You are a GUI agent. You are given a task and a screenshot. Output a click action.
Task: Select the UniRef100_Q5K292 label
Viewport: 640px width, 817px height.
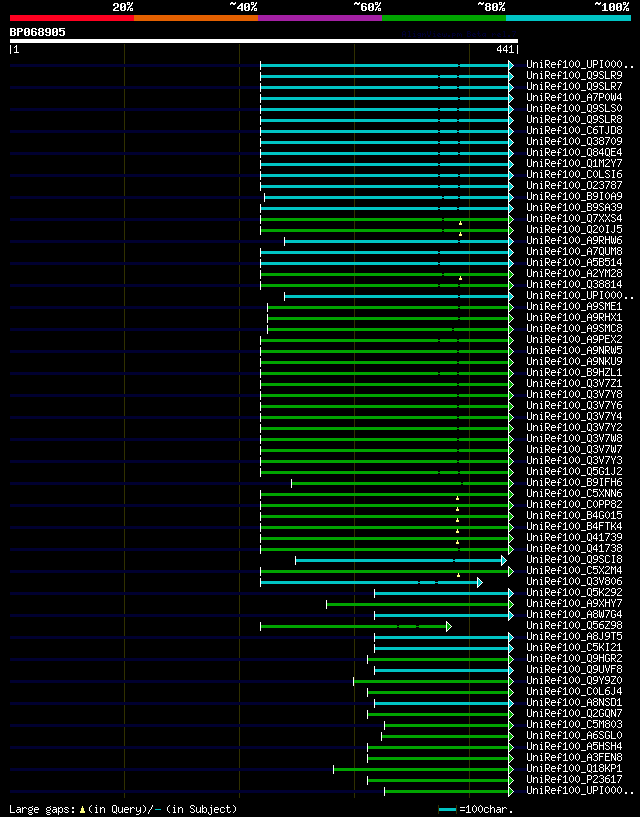(x=574, y=592)
